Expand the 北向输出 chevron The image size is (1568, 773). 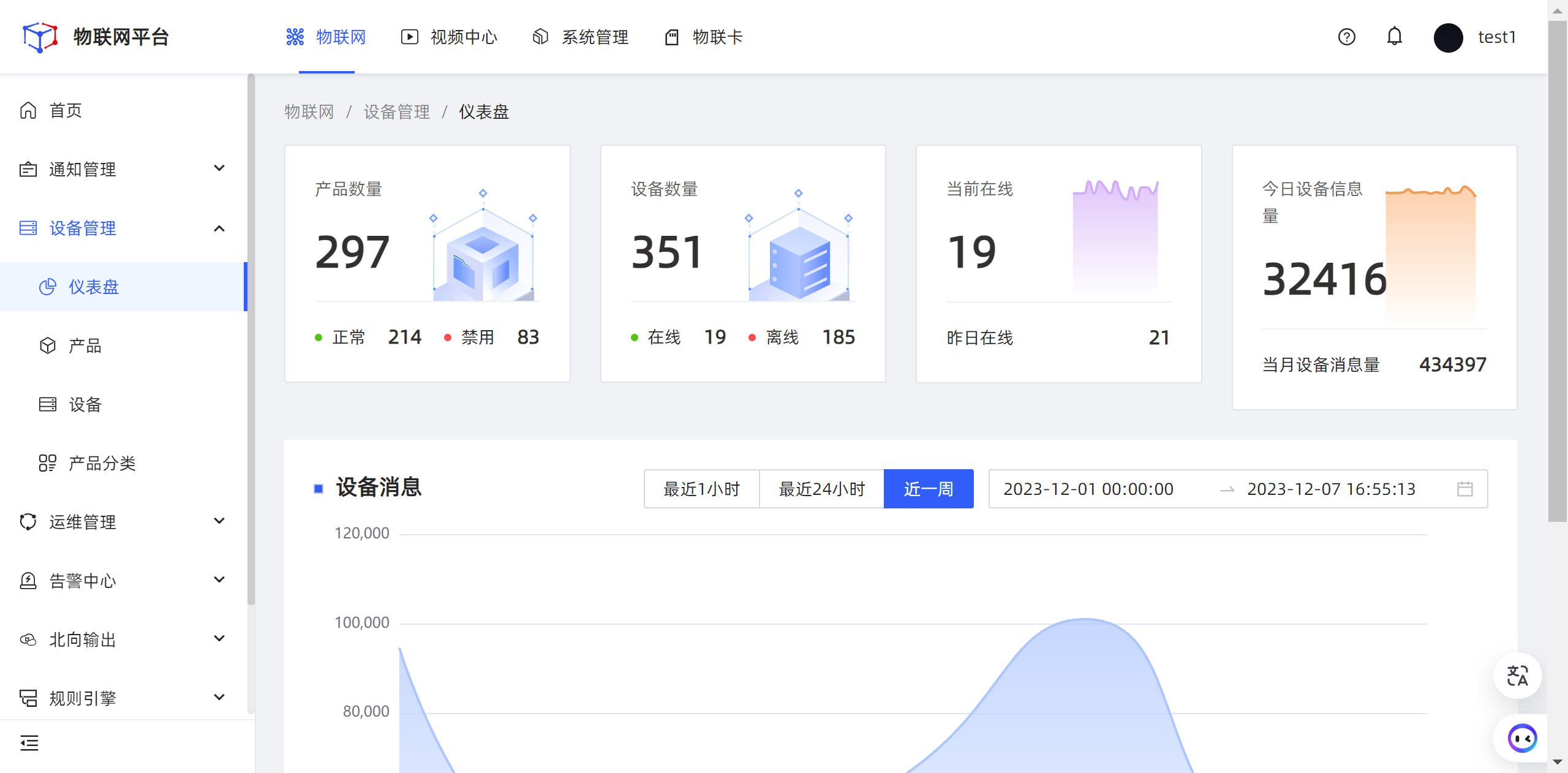[219, 638]
